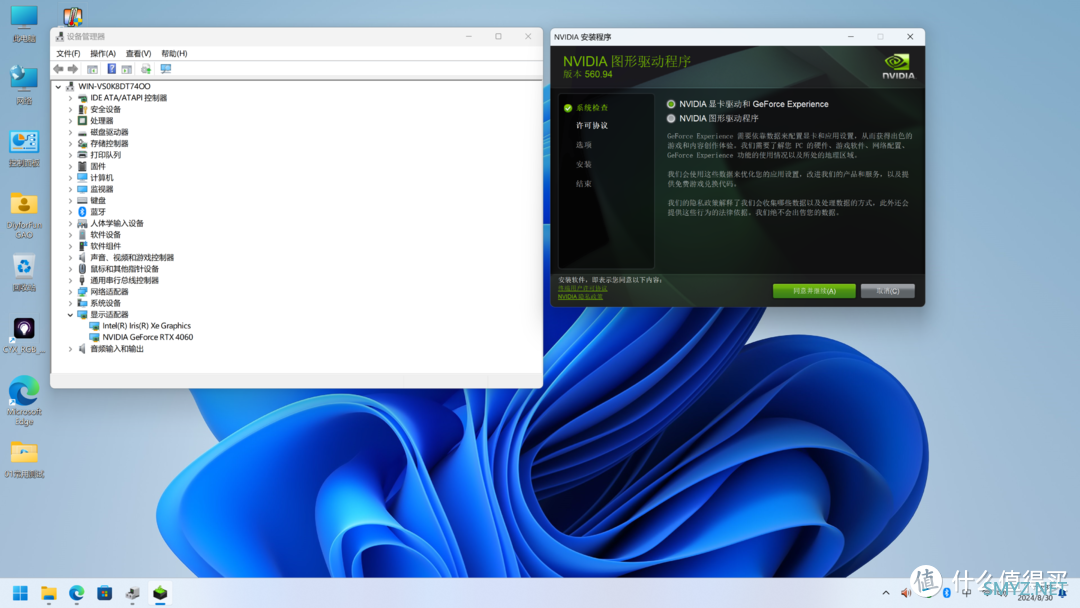Open the 回收站 desktop icon
The height and width of the screenshot is (608, 1080).
(24, 273)
